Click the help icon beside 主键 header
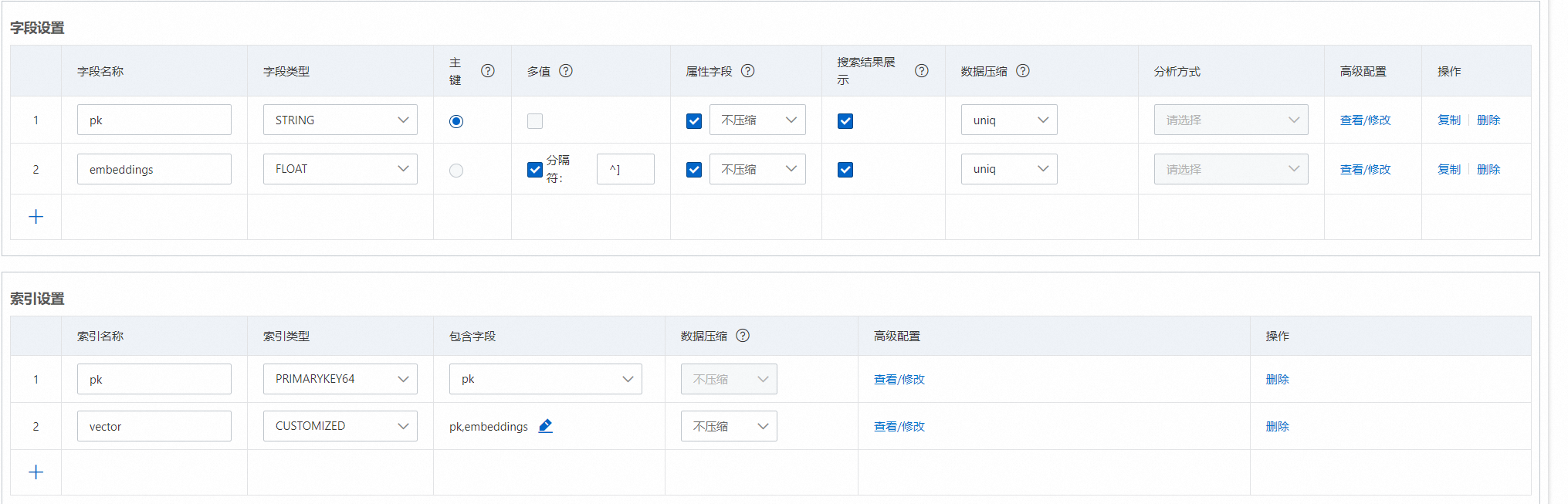 (488, 71)
